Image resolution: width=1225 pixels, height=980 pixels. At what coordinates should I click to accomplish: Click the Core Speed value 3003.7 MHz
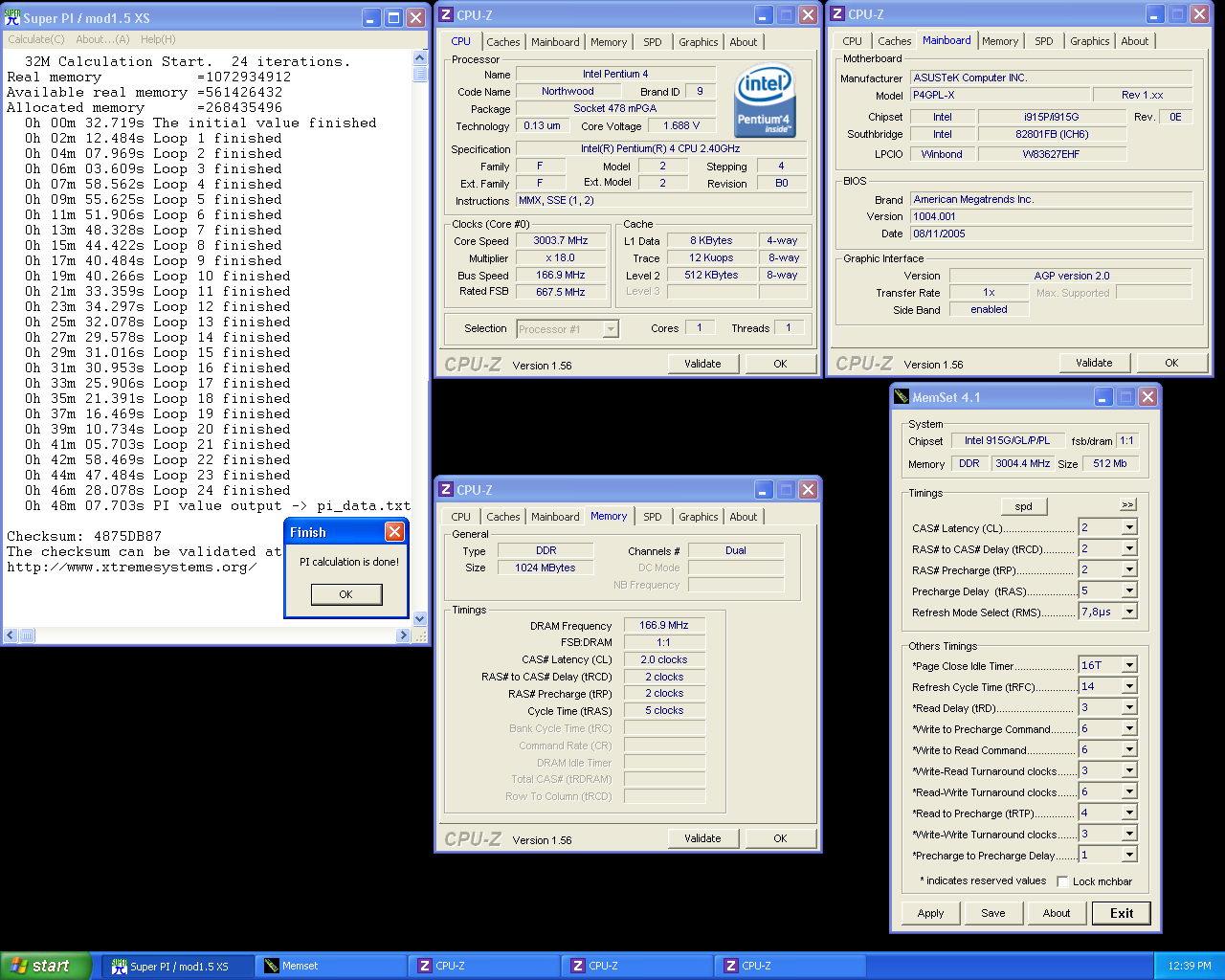561,241
